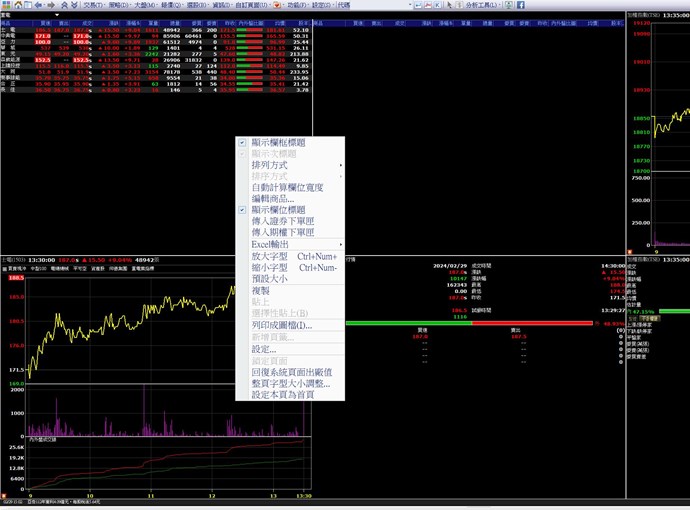Viewport: 690px width, 510px height.
Task: Select 設定本頁為首頁 in the context menu
Action: point(282,395)
